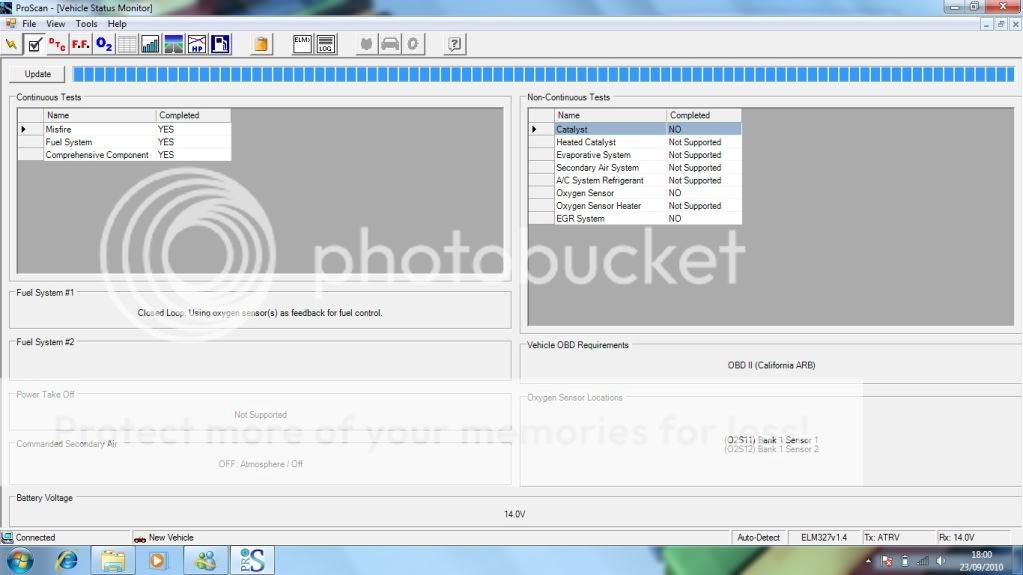Open the F.F. freeze frame tool

(81, 44)
